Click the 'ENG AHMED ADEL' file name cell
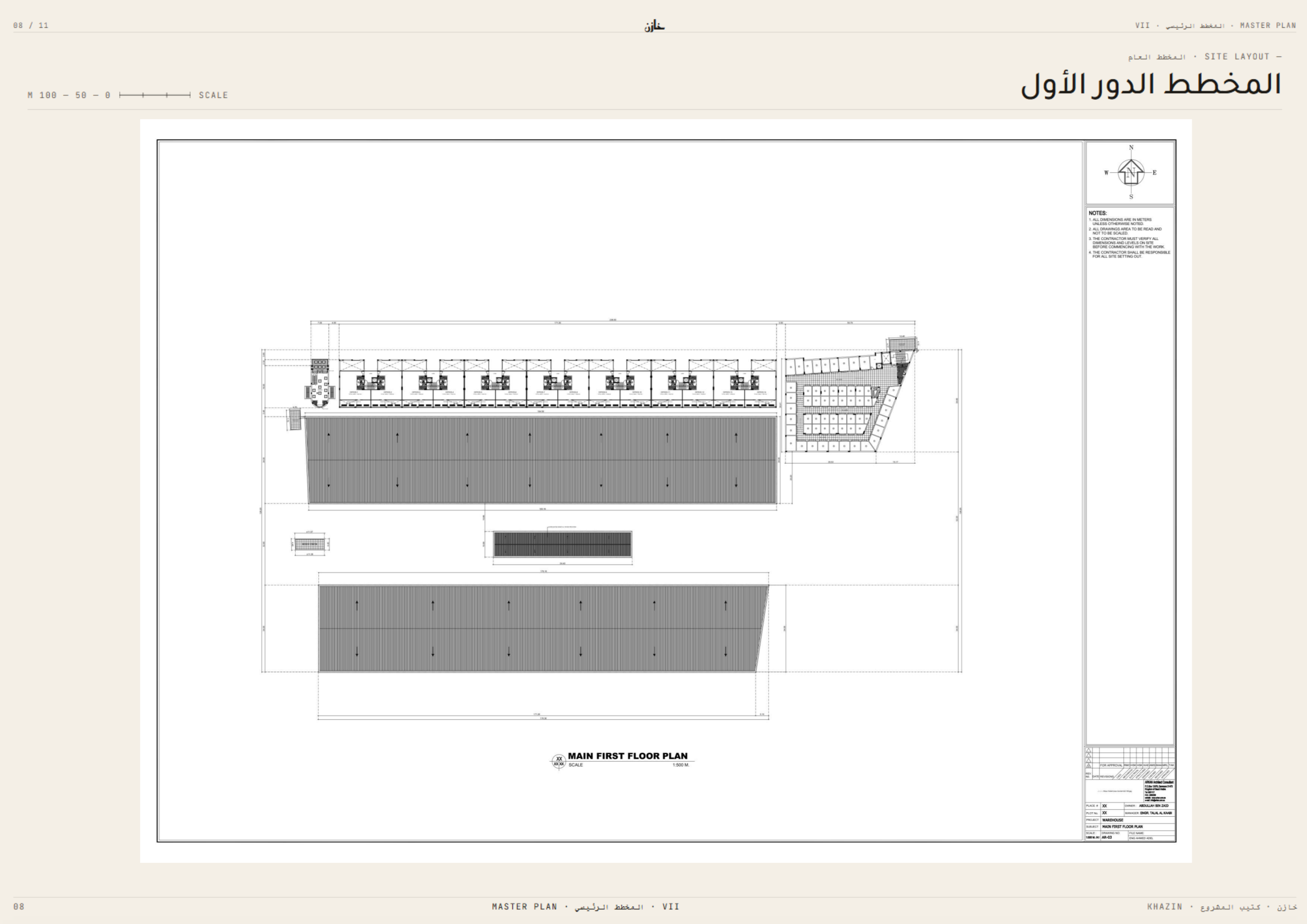 click(x=1141, y=838)
